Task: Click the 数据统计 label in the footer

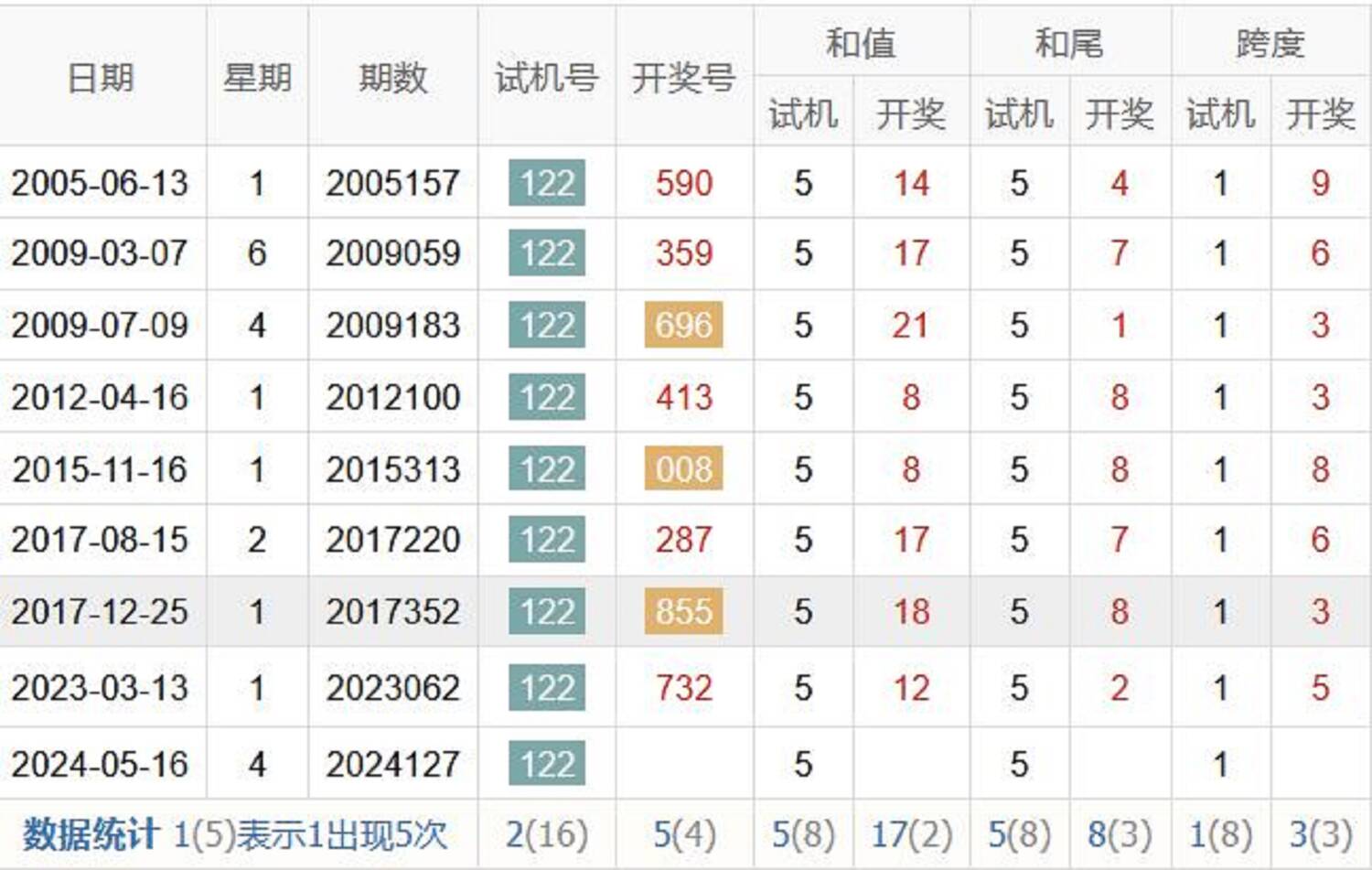Action: [90, 834]
